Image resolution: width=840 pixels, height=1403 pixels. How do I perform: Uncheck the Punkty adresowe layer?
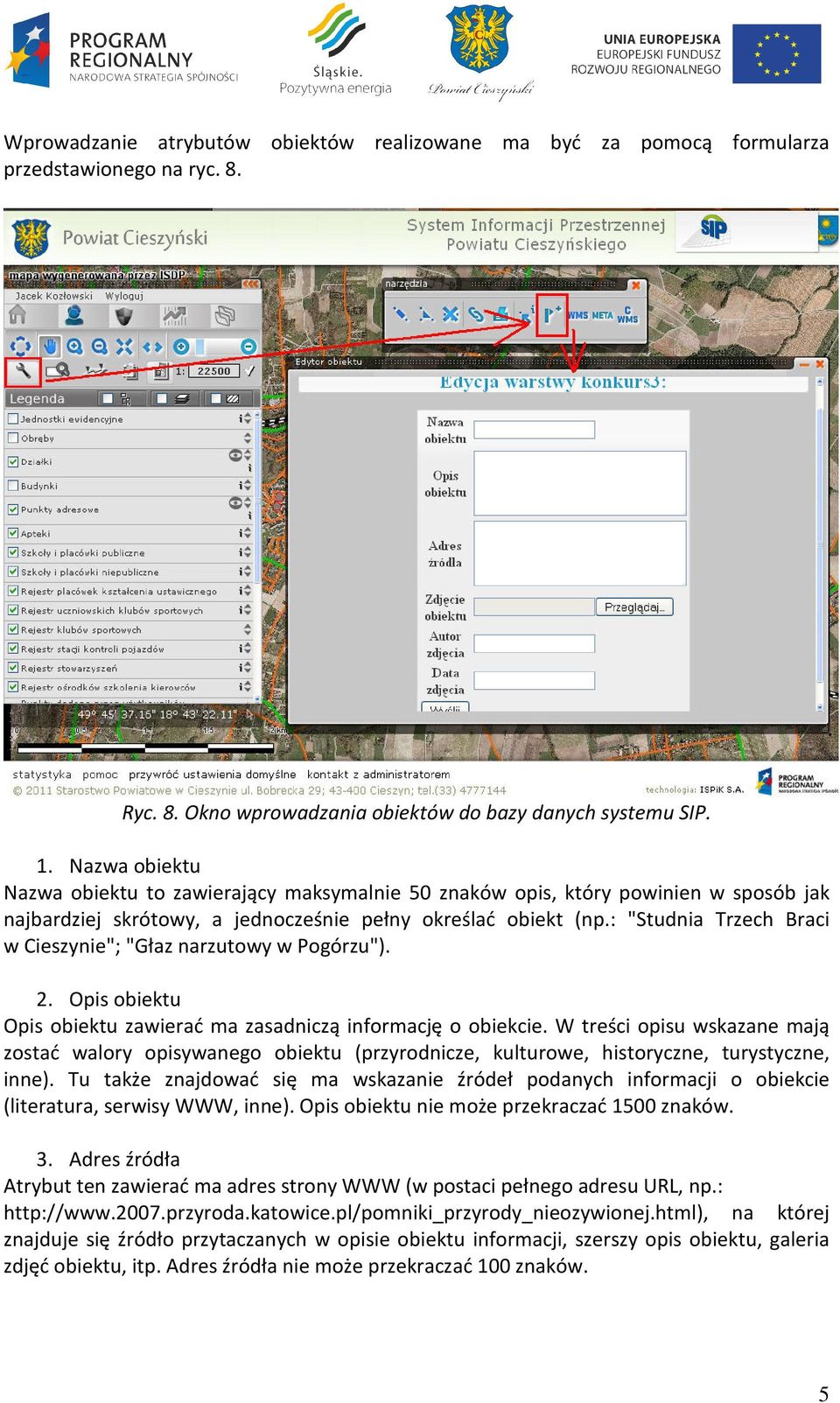click(13, 509)
